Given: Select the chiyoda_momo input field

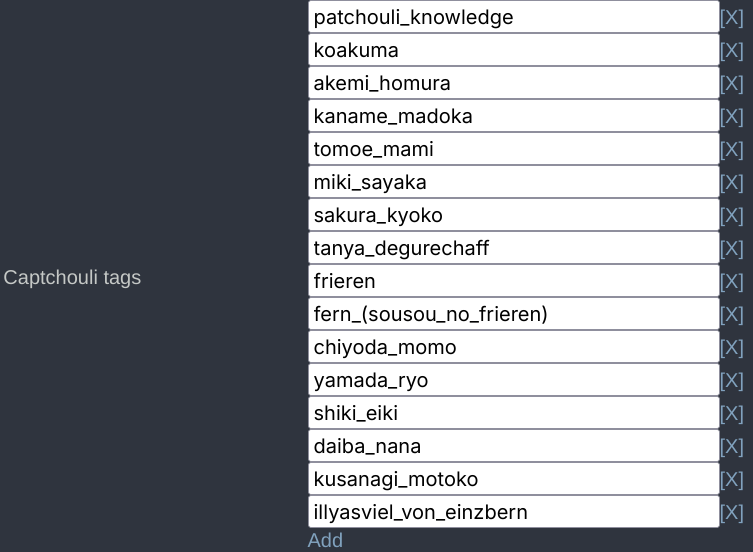Looking at the screenshot, I should tap(513, 347).
